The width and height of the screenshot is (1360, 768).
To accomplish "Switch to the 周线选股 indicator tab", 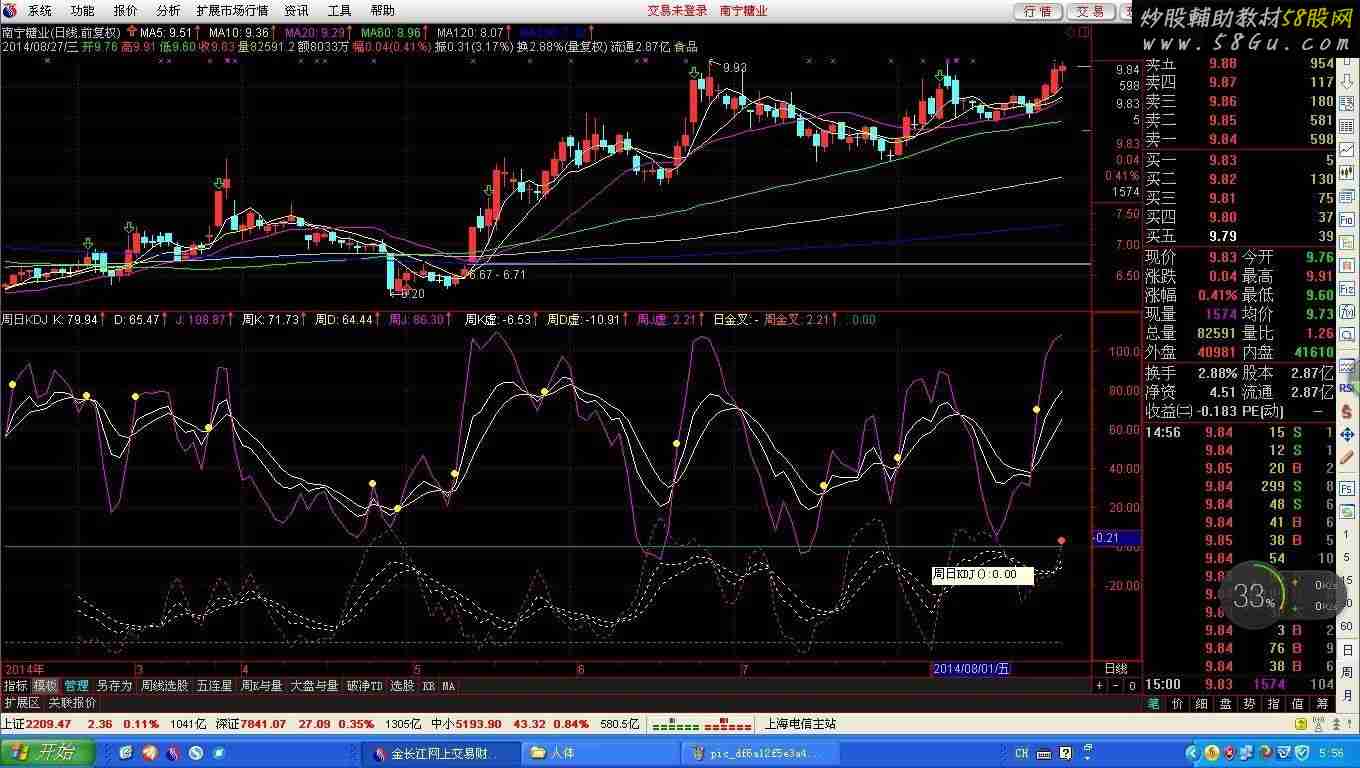I will pyautogui.click(x=164, y=686).
